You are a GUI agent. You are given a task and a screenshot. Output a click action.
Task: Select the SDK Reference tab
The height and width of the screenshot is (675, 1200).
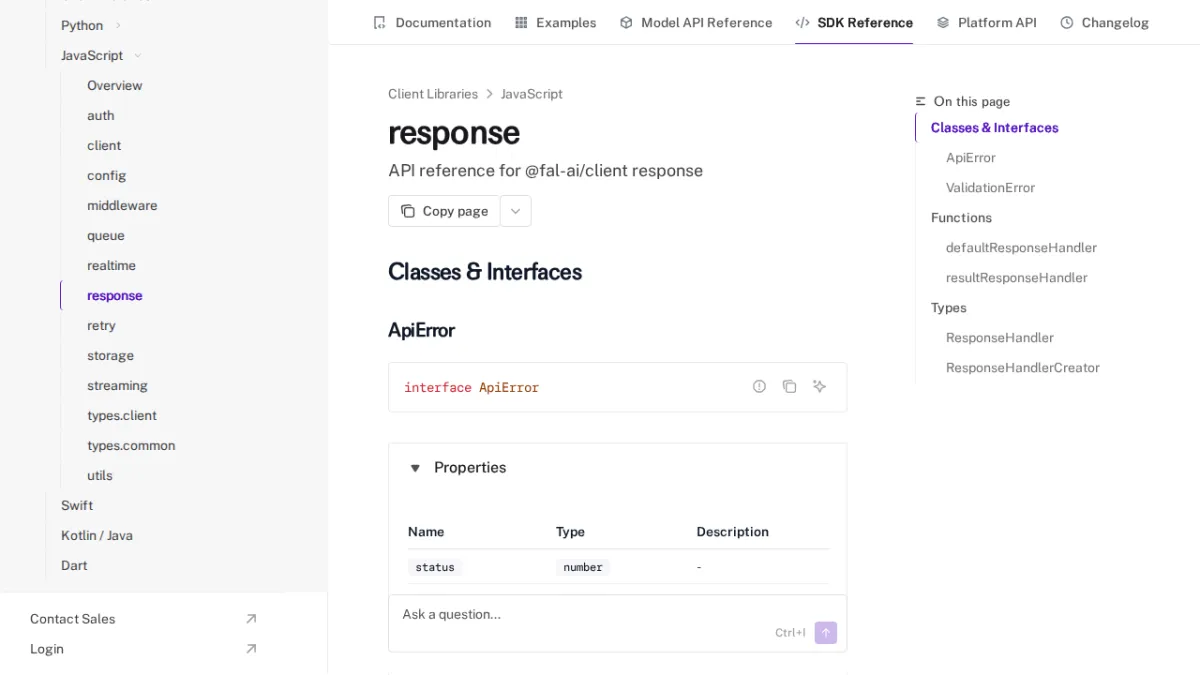854,22
